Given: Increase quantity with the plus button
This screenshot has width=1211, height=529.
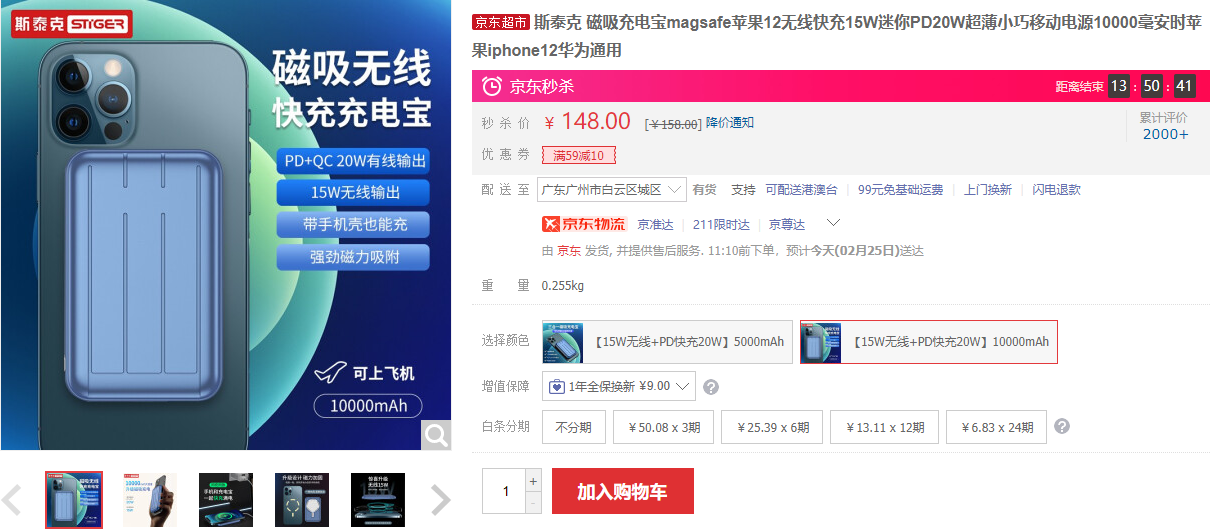Looking at the screenshot, I should [533, 480].
